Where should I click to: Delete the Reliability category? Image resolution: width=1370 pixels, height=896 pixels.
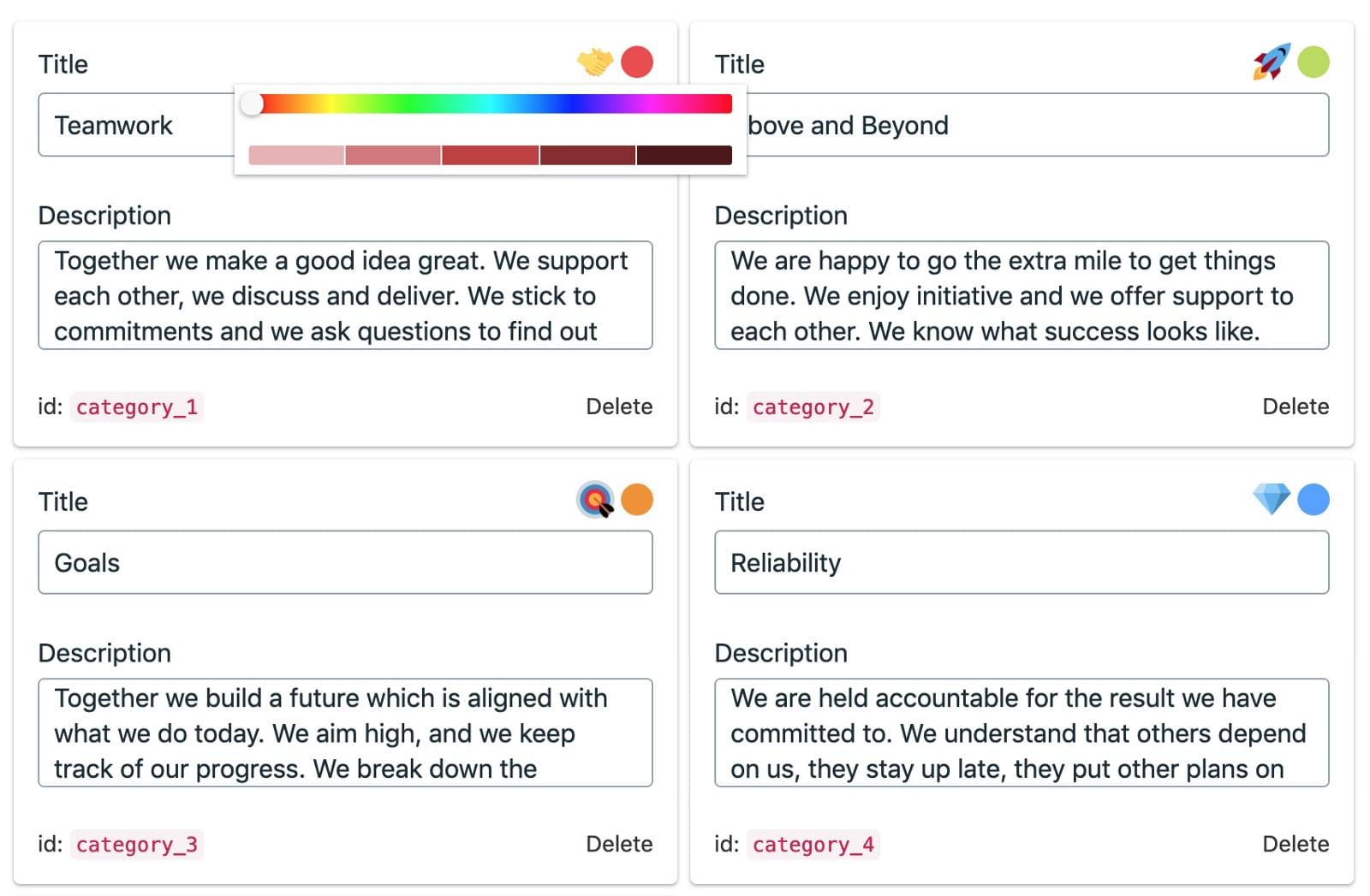1296,844
